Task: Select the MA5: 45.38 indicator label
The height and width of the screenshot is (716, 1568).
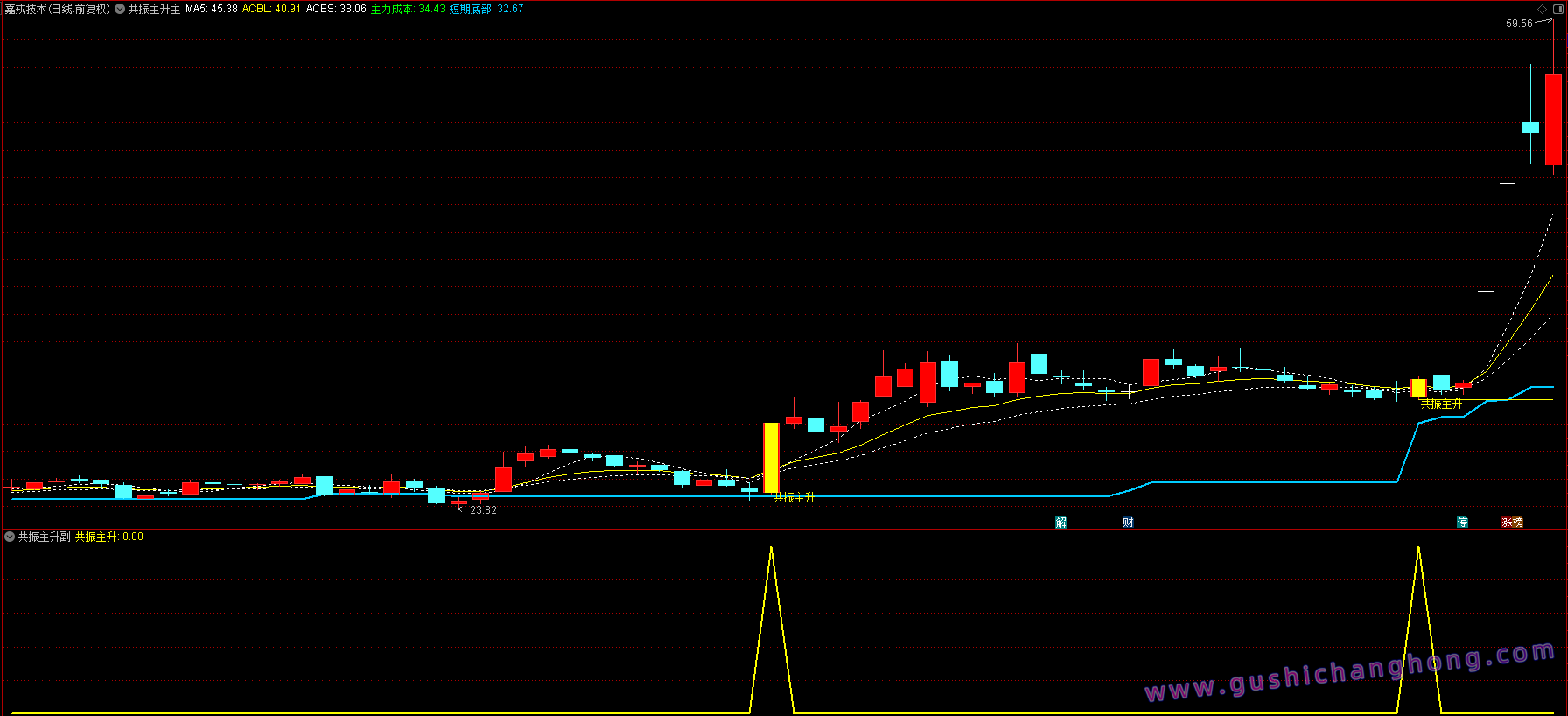Action: [211, 9]
